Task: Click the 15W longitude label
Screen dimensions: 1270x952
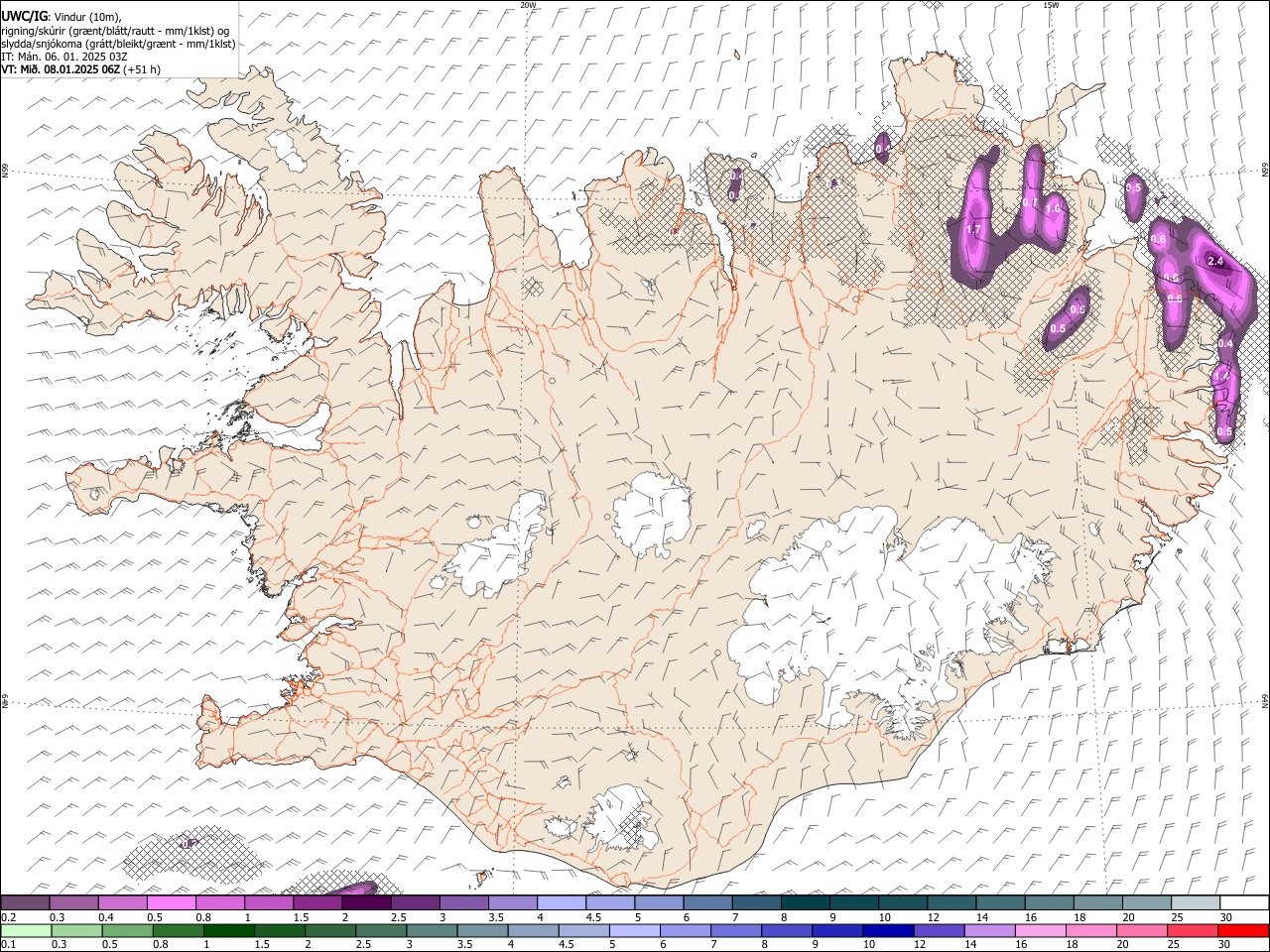Action: point(1051,5)
